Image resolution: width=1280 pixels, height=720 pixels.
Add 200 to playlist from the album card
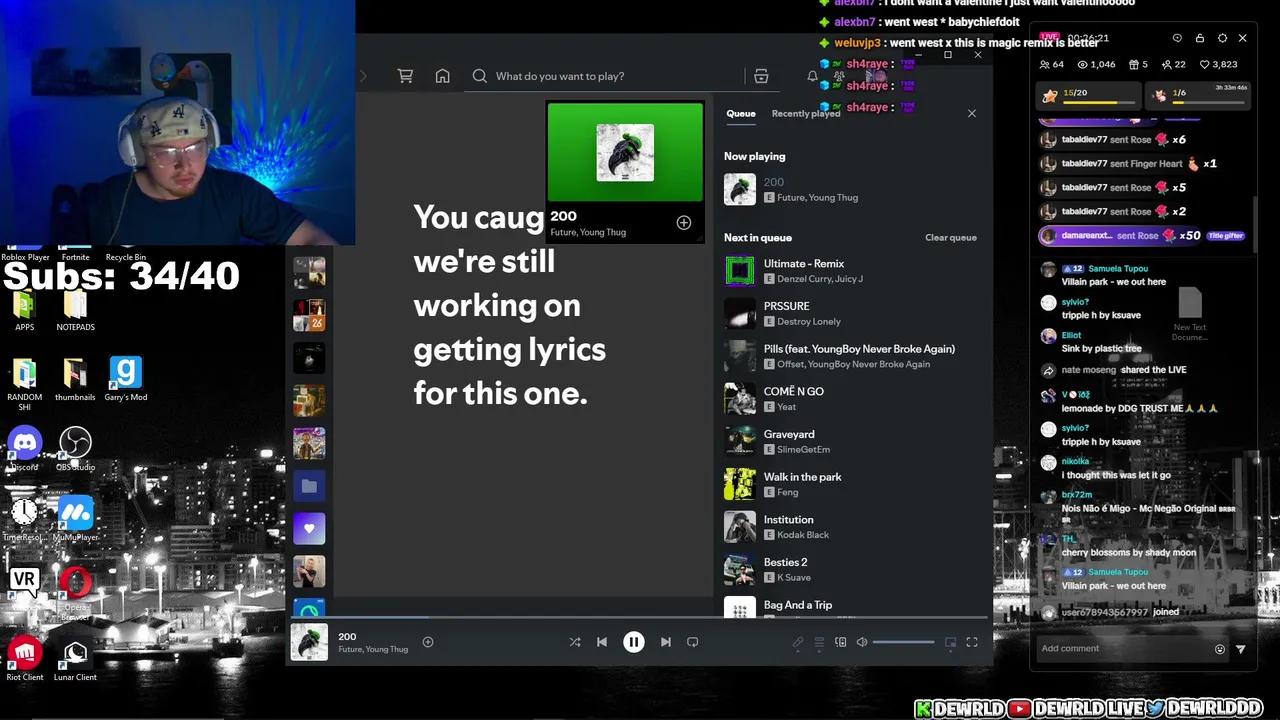(684, 223)
